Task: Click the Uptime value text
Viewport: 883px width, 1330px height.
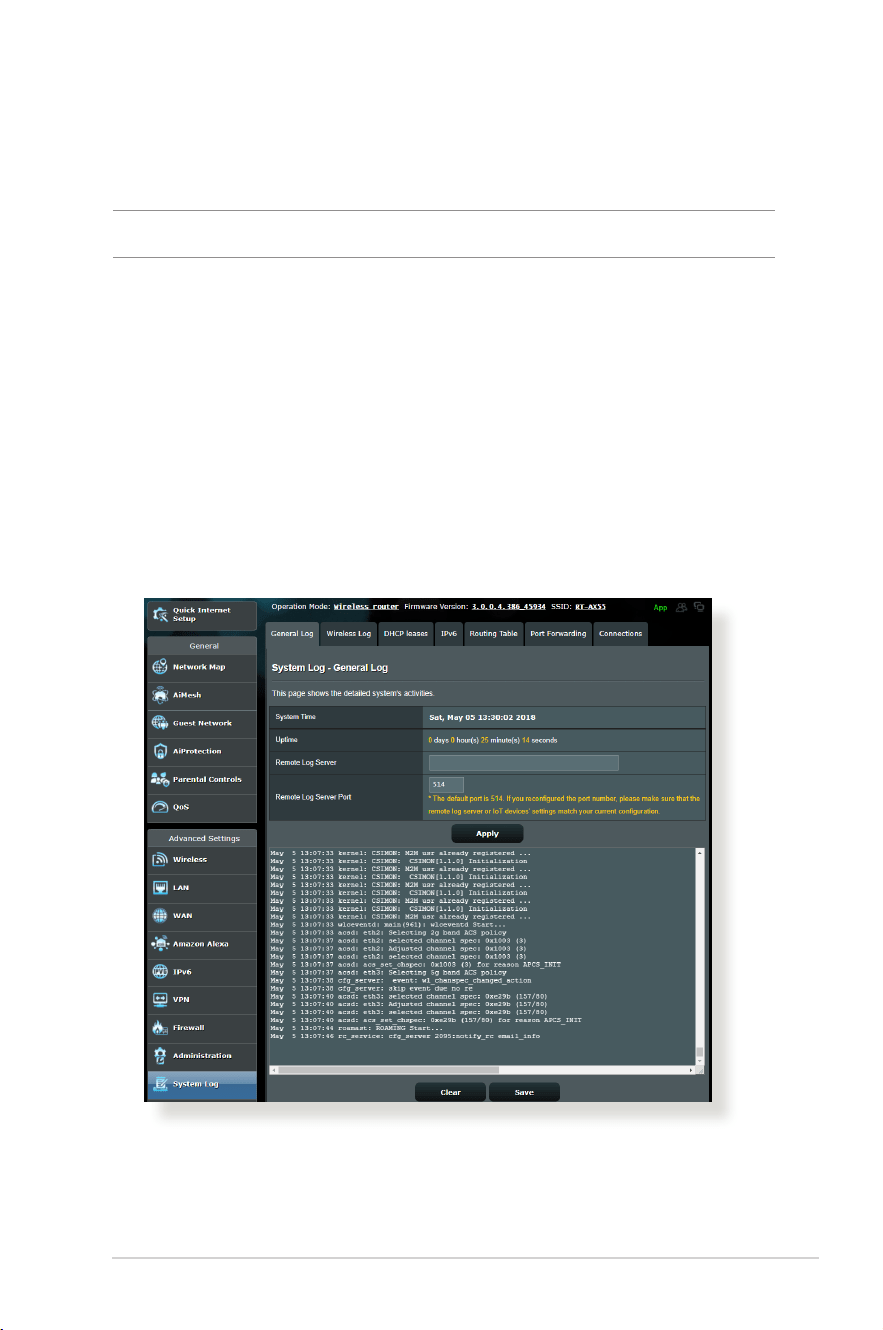Action: [x=493, y=739]
